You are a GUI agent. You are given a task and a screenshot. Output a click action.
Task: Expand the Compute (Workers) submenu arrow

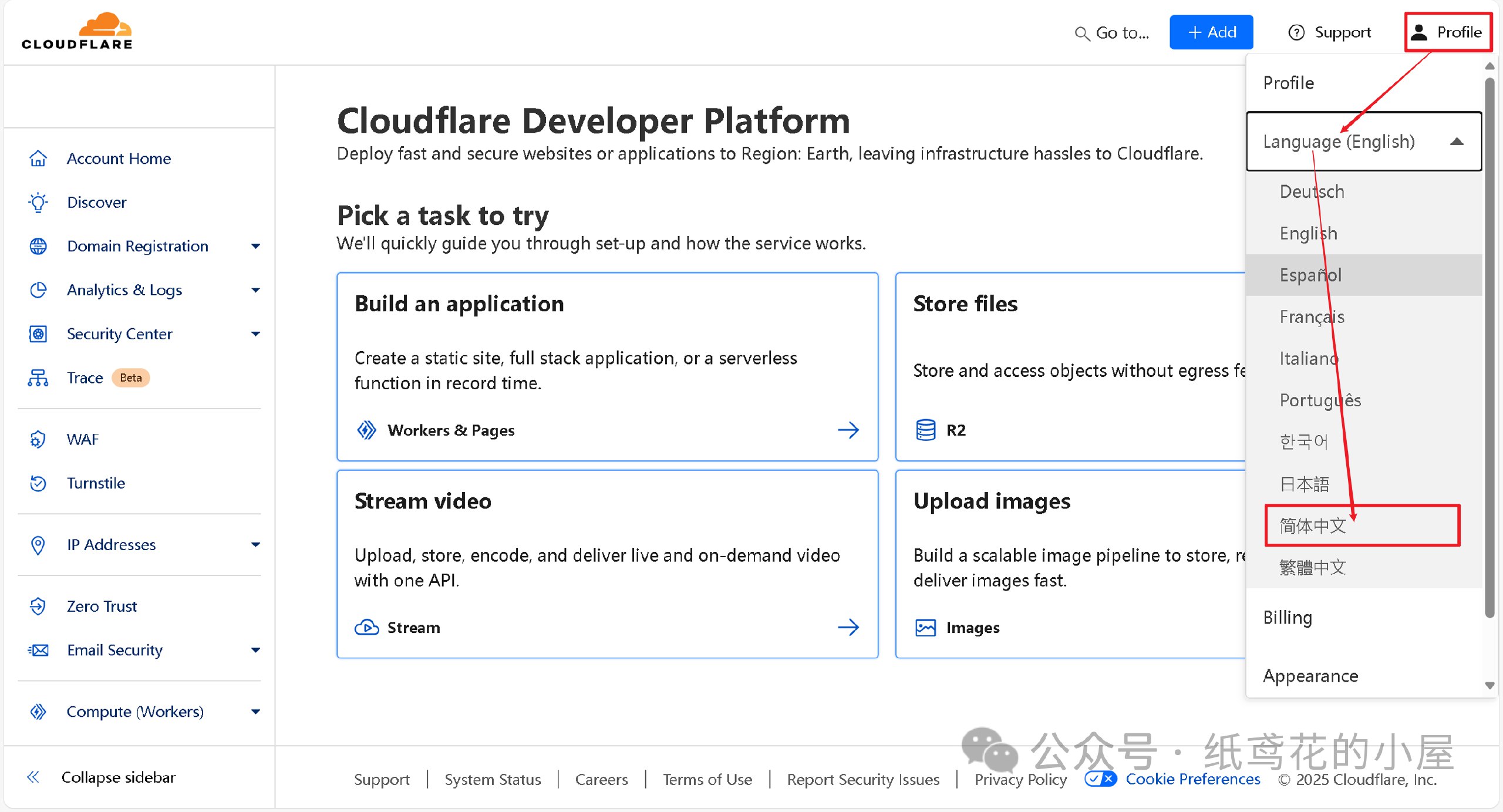(x=255, y=712)
